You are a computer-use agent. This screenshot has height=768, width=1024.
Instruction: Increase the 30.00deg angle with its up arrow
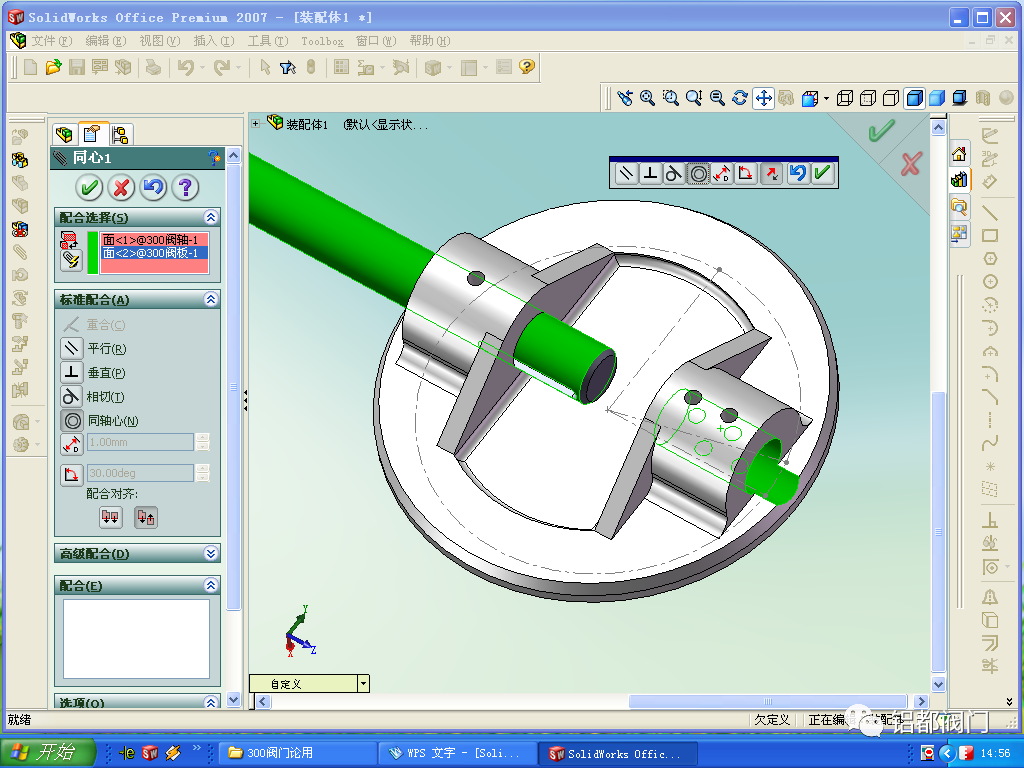click(202, 468)
